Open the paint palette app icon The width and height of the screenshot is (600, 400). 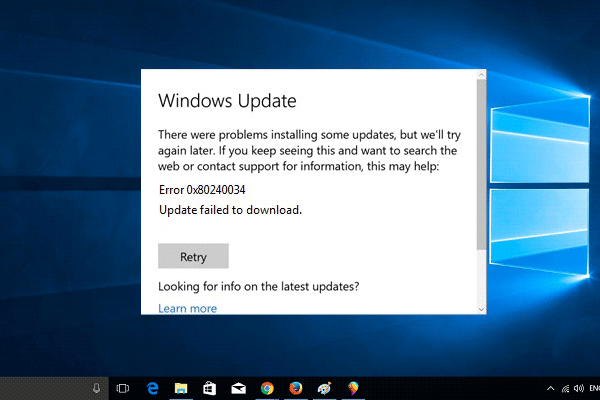coord(325,387)
